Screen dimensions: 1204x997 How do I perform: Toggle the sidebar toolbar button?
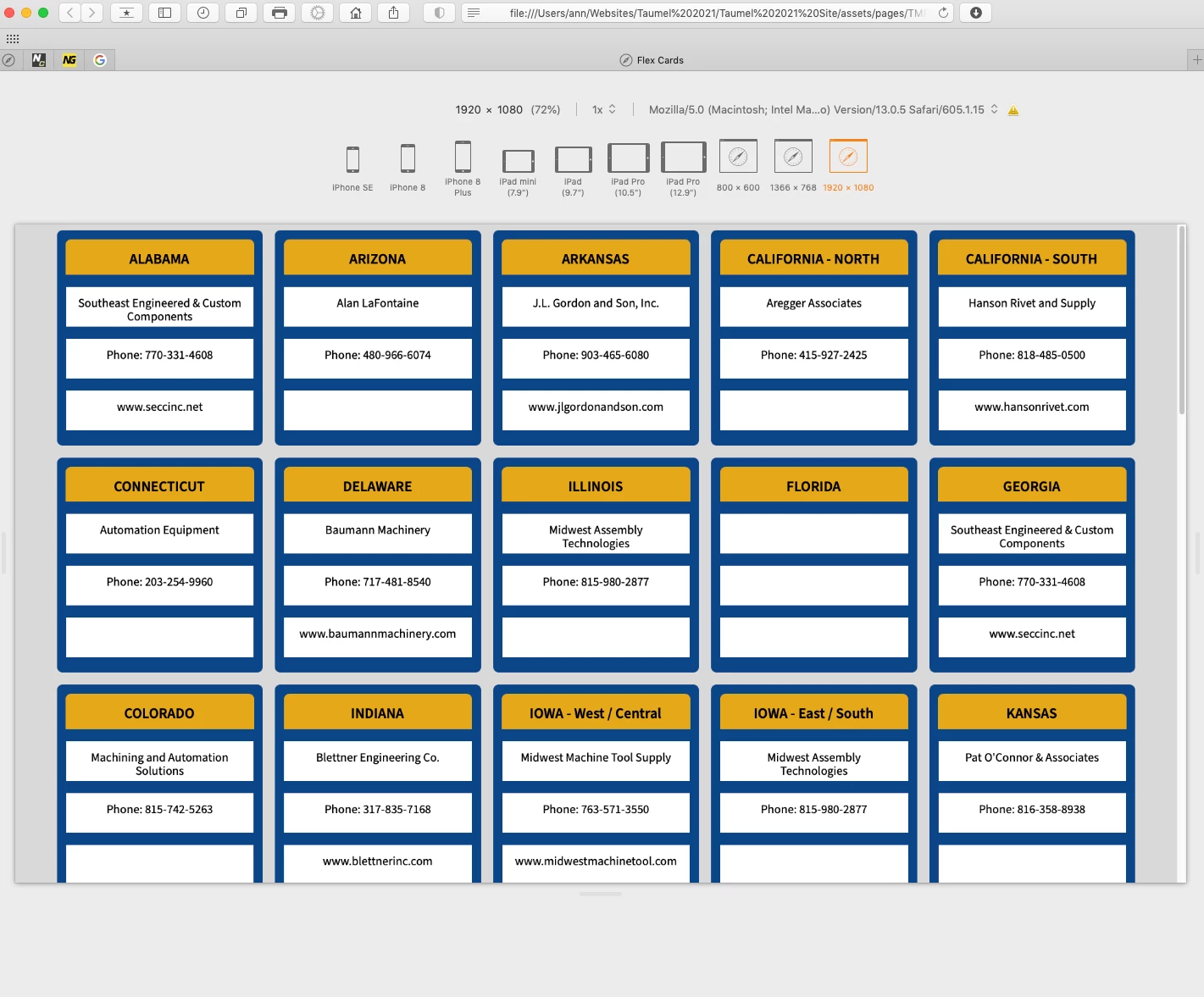(165, 13)
